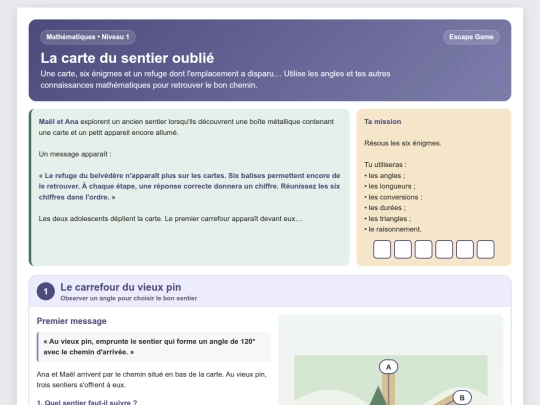The image size is (540, 405).
Task: Click the 'Escape Game' badge
Action: (471, 37)
